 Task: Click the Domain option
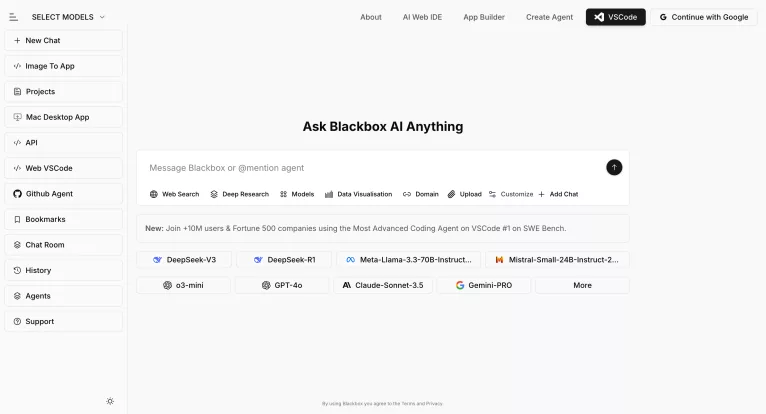tap(421, 194)
